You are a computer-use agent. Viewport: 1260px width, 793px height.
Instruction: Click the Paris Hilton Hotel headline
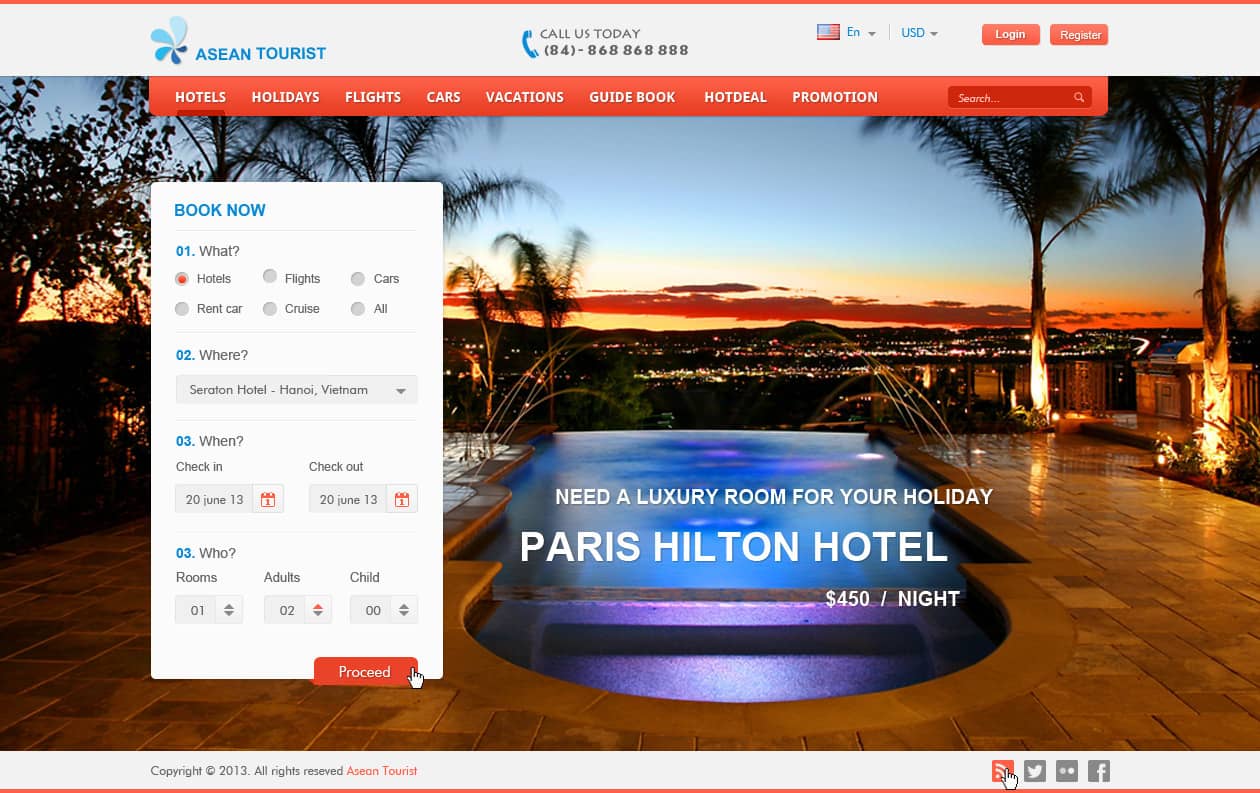coord(734,547)
